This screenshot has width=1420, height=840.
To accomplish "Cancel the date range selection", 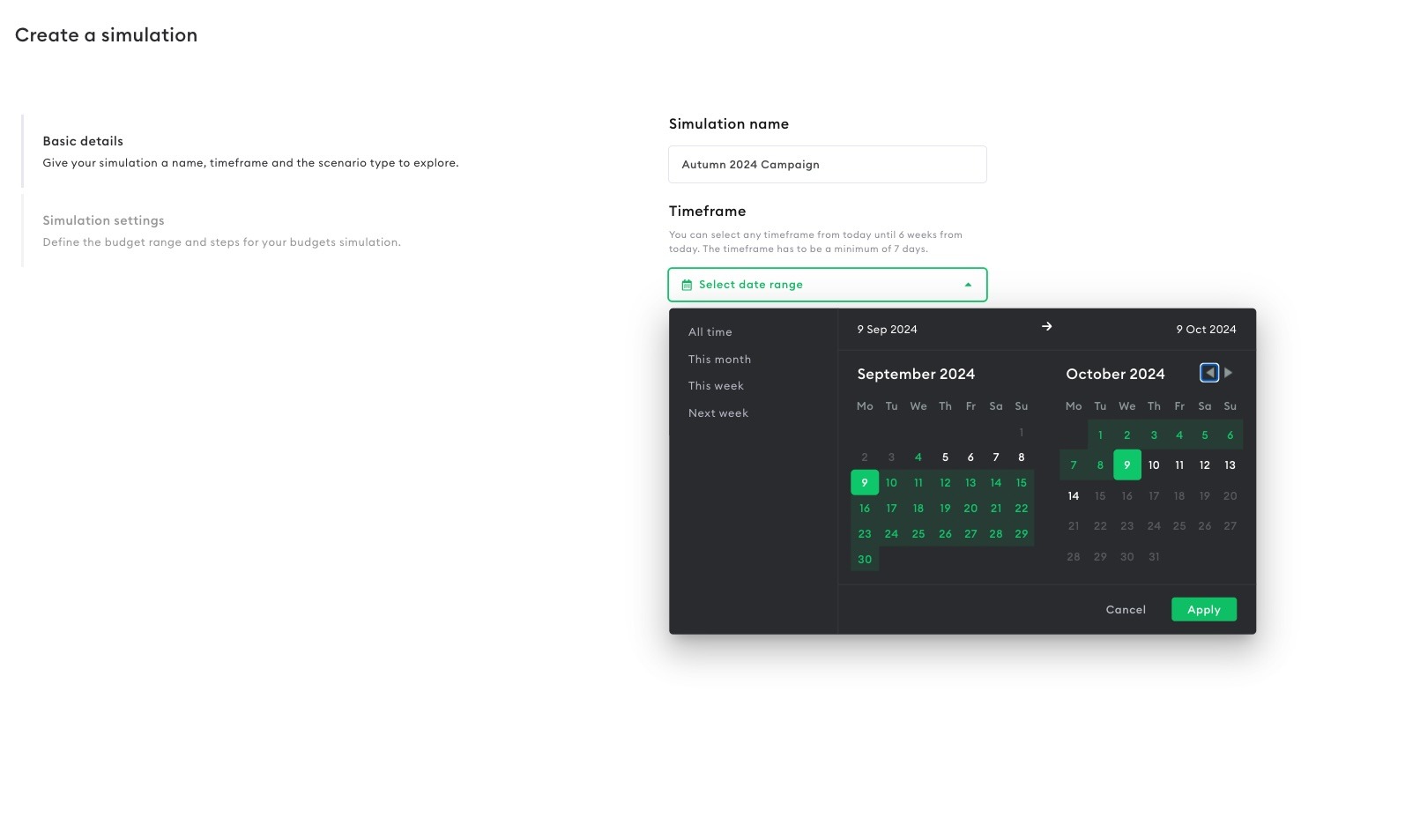I will click(1125, 609).
